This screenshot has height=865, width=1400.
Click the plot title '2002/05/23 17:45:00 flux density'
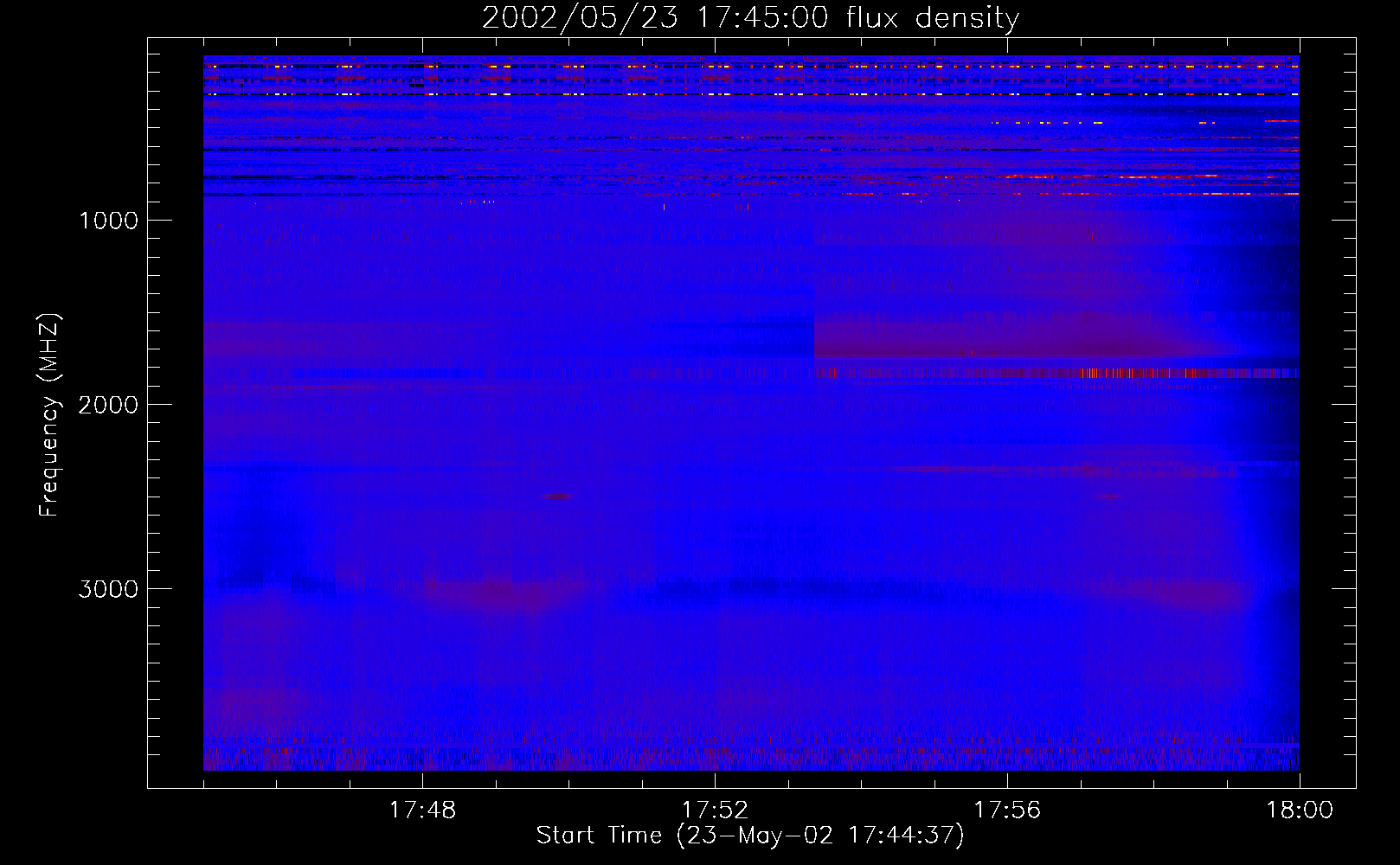point(750,18)
